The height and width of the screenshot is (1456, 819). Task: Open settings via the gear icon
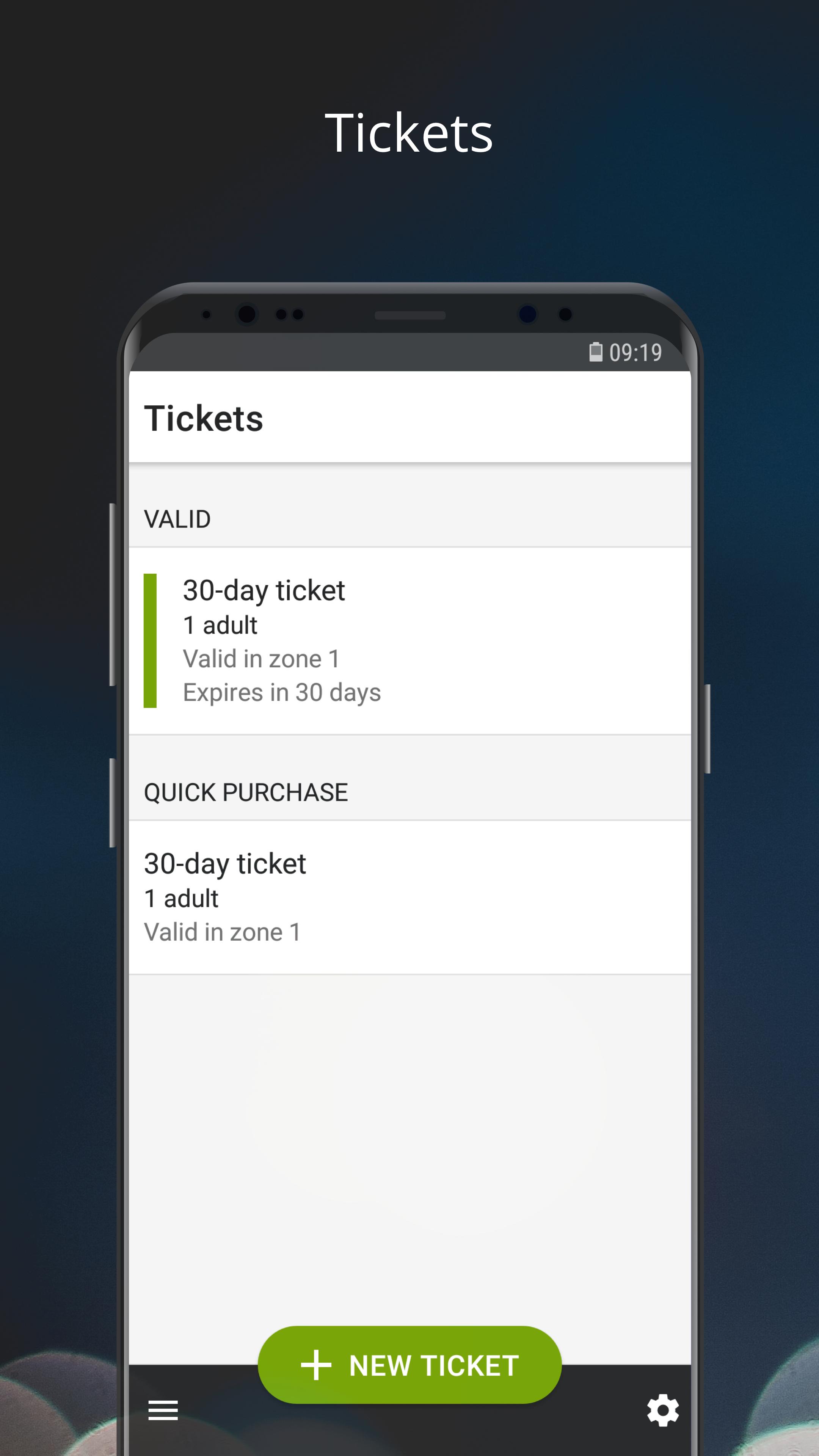(662, 1410)
